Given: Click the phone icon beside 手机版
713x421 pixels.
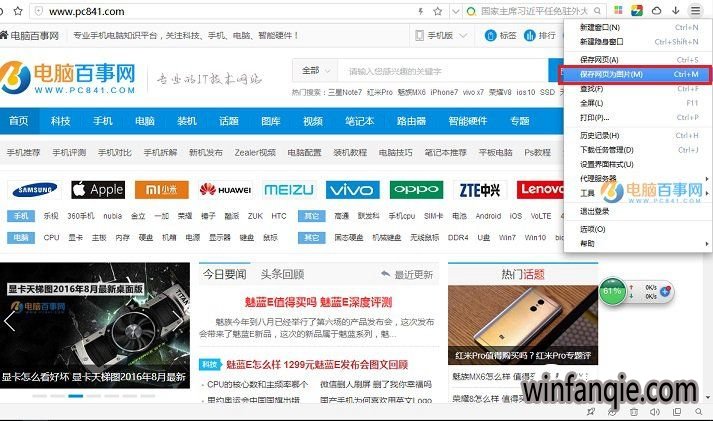Looking at the screenshot, I should (x=419, y=35).
